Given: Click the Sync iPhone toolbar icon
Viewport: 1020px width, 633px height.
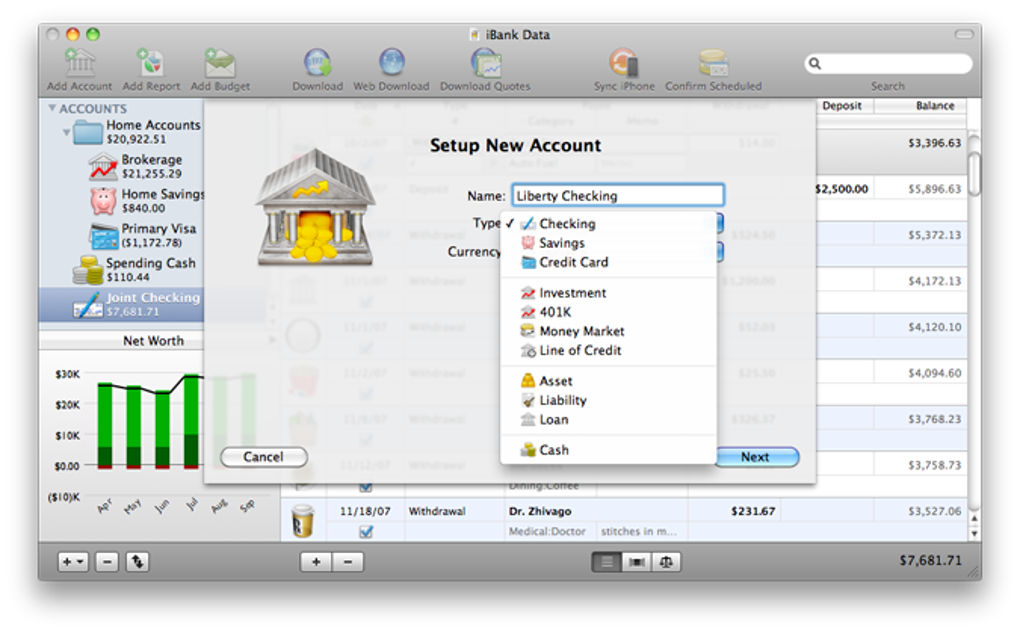Looking at the screenshot, I should pyautogui.click(x=623, y=63).
